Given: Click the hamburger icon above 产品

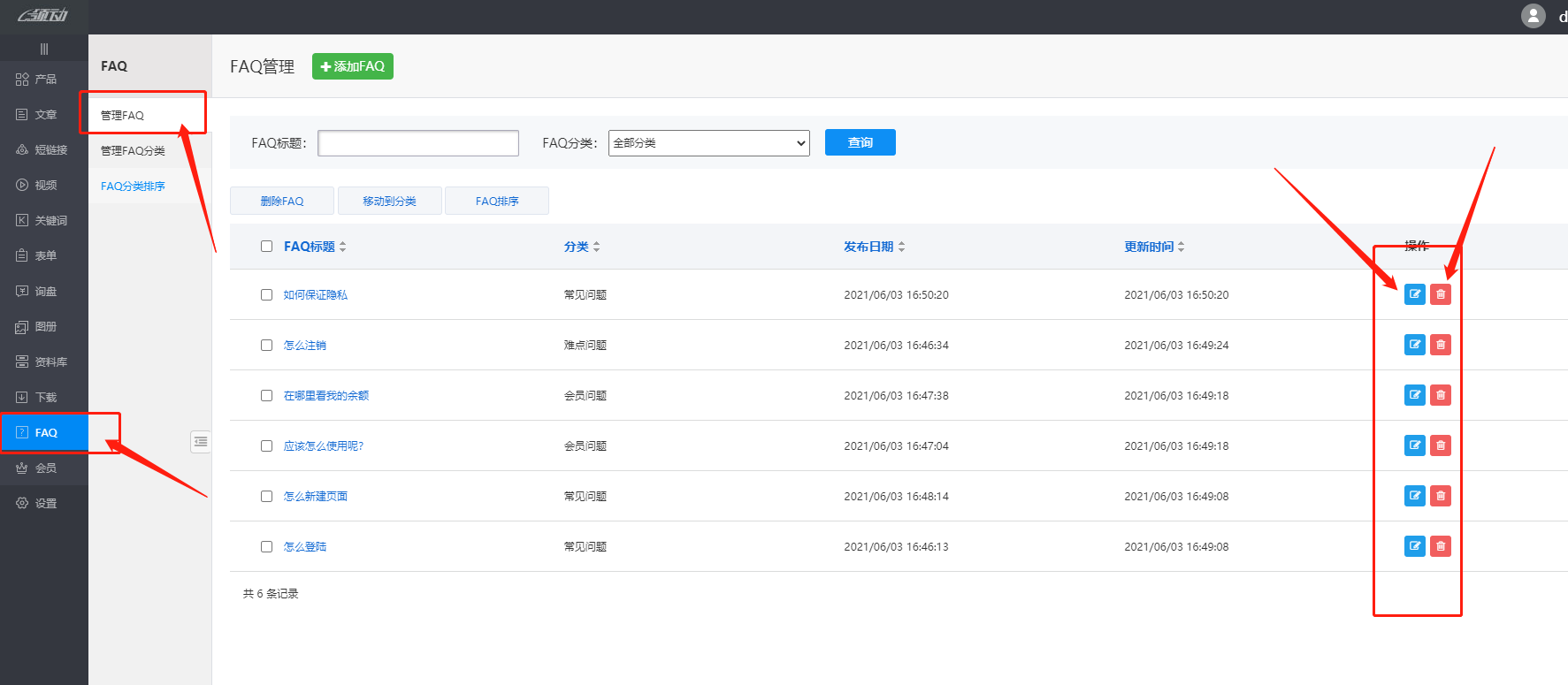Looking at the screenshot, I should pos(44,49).
